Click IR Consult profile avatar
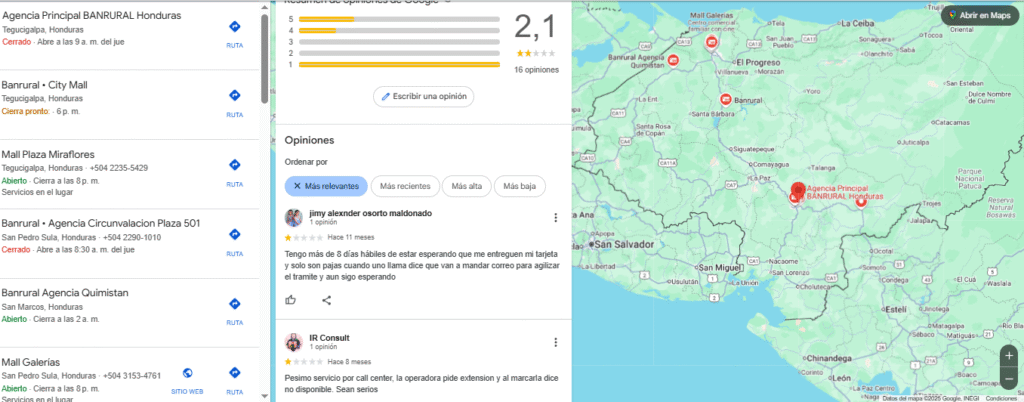The width and height of the screenshot is (1024, 402). pos(294,342)
